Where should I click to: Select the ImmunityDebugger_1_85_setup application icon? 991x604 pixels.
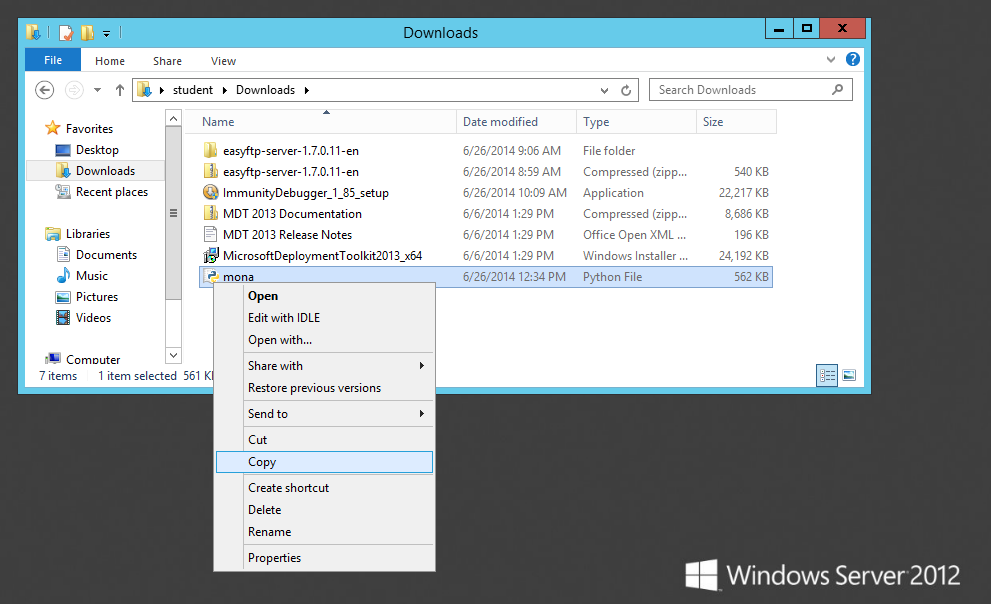point(210,193)
